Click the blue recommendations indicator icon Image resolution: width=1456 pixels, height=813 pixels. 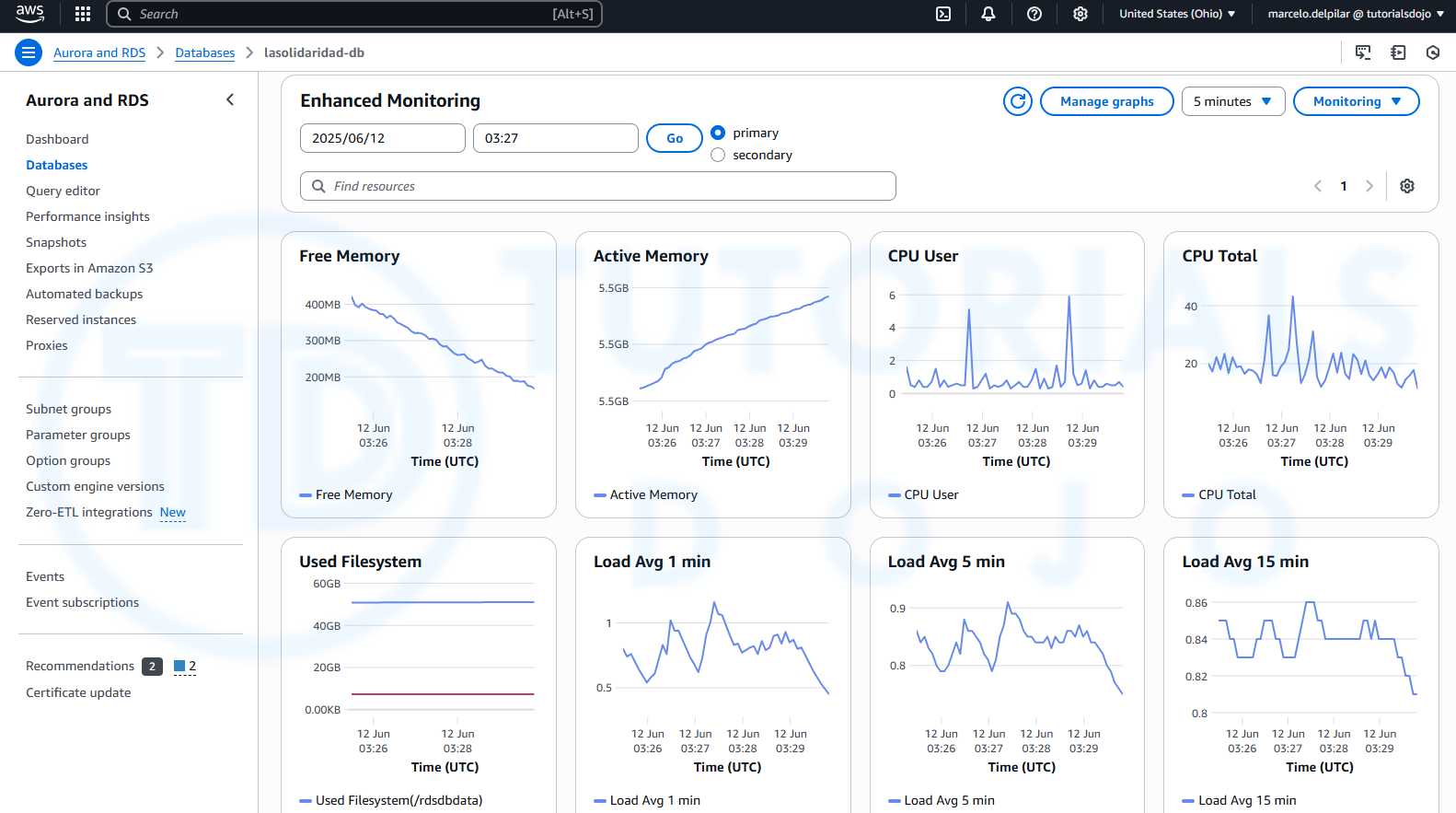tap(179, 666)
